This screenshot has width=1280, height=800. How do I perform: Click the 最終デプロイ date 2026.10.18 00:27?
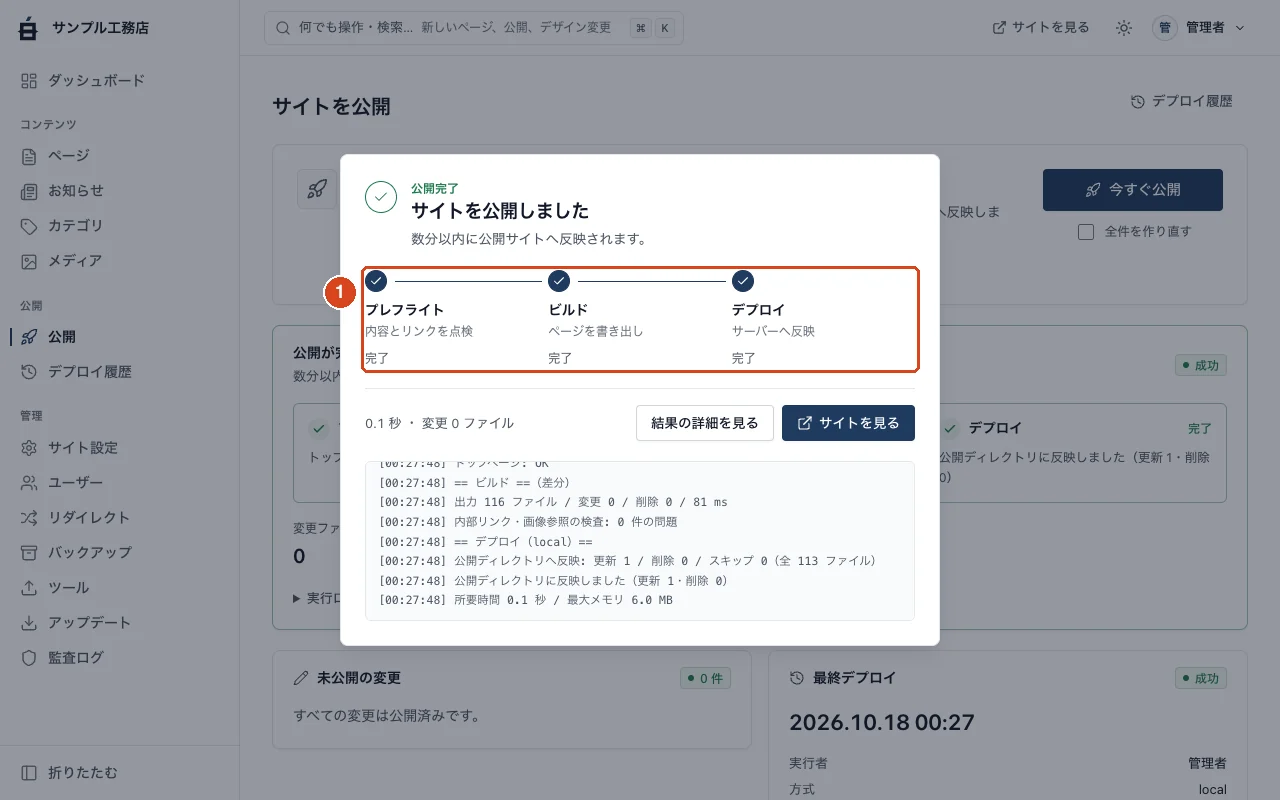(x=881, y=722)
